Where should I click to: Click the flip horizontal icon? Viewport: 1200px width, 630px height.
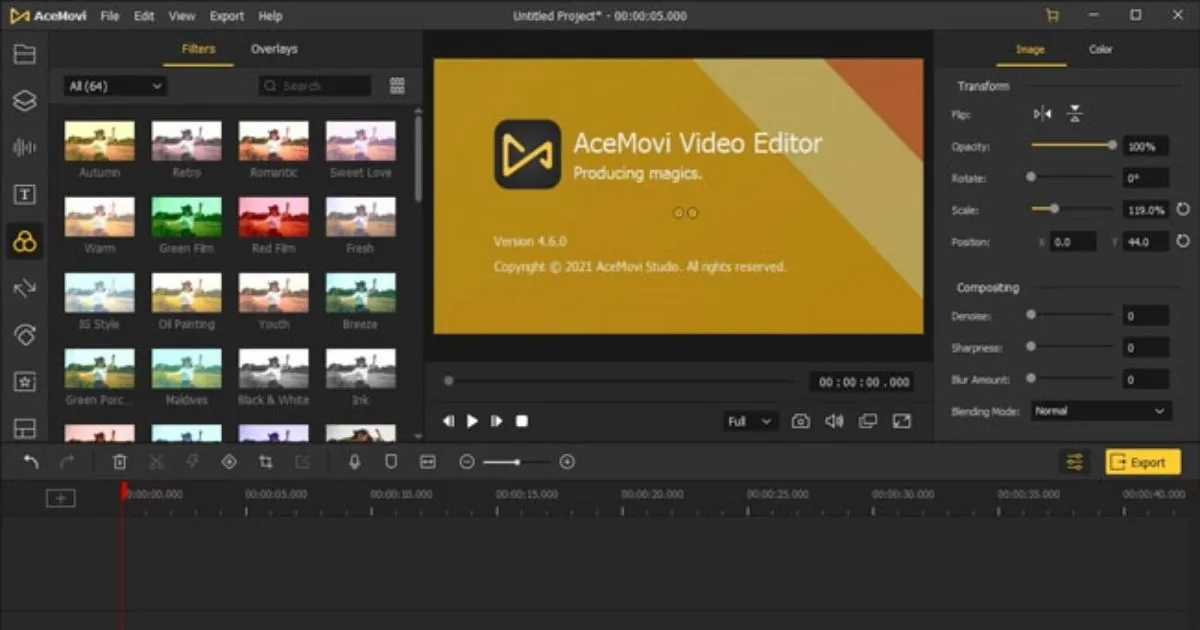(x=1043, y=114)
